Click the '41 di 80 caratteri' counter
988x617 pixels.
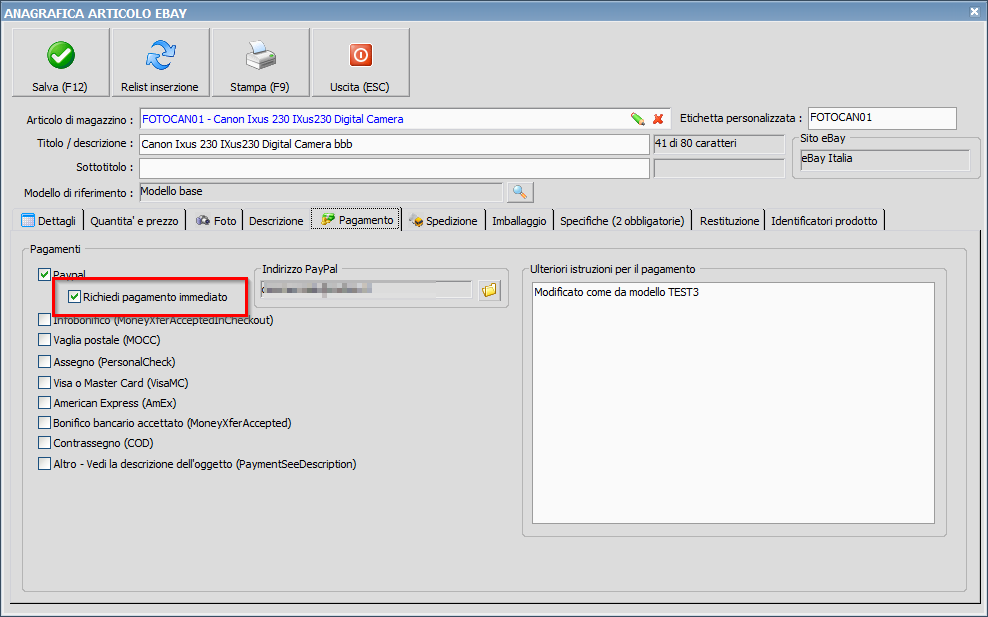click(718, 144)
